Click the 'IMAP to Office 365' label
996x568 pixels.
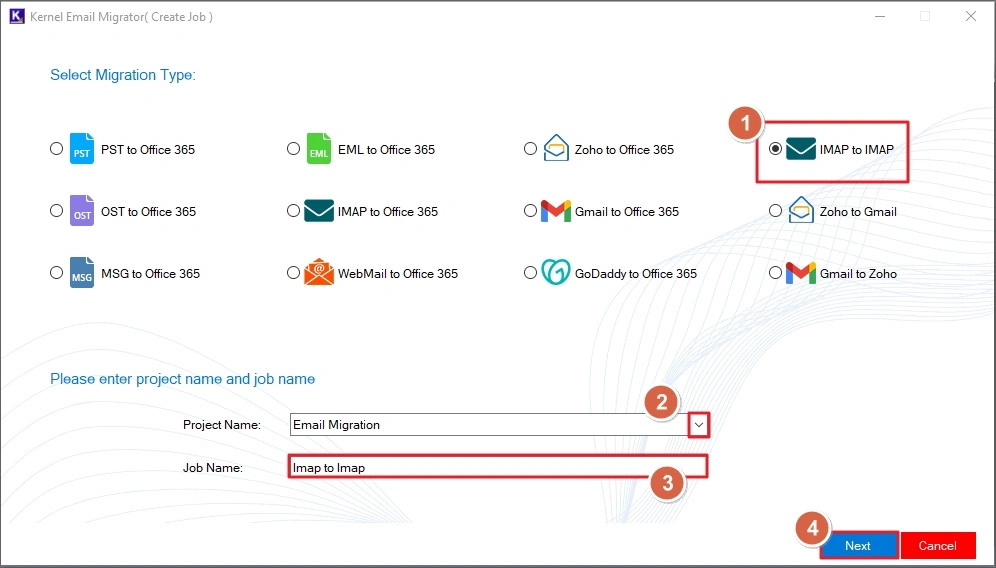(x=388, y=212)
